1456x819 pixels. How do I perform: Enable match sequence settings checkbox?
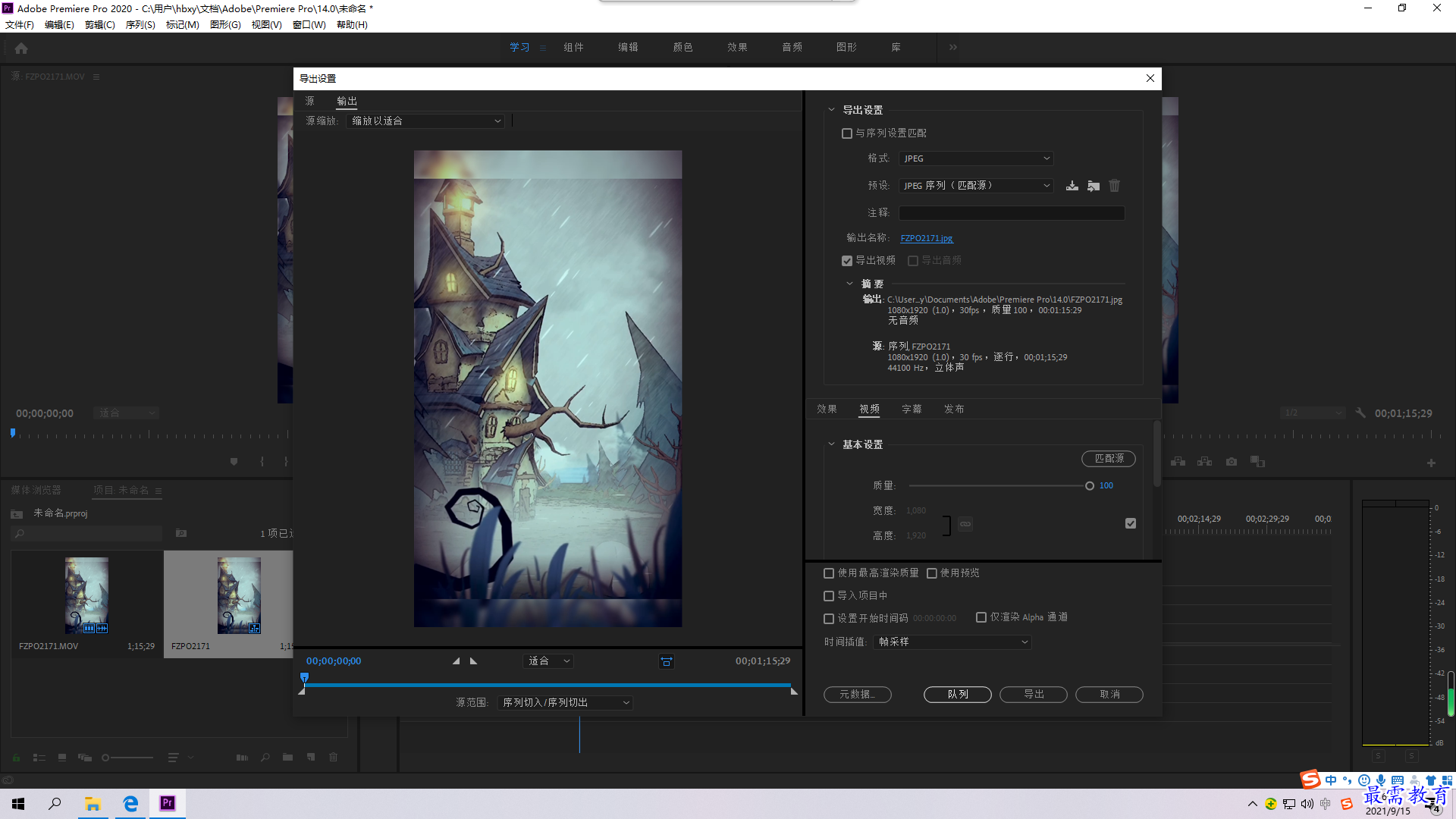pos(847,133)
